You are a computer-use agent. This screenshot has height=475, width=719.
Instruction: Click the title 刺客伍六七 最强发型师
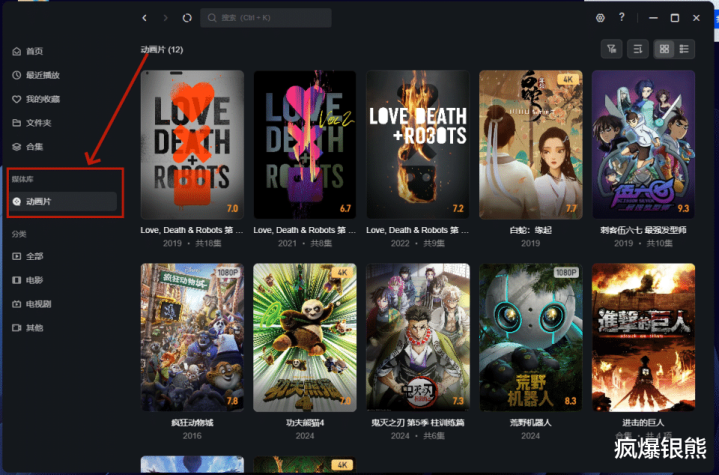643,230
